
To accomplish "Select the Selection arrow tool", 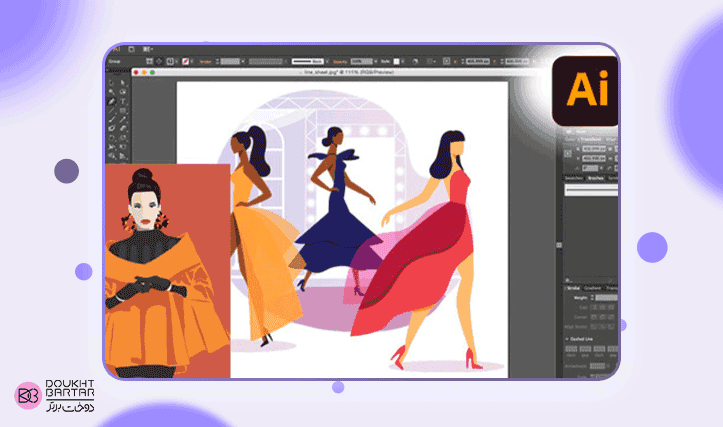I will point(111,83).
